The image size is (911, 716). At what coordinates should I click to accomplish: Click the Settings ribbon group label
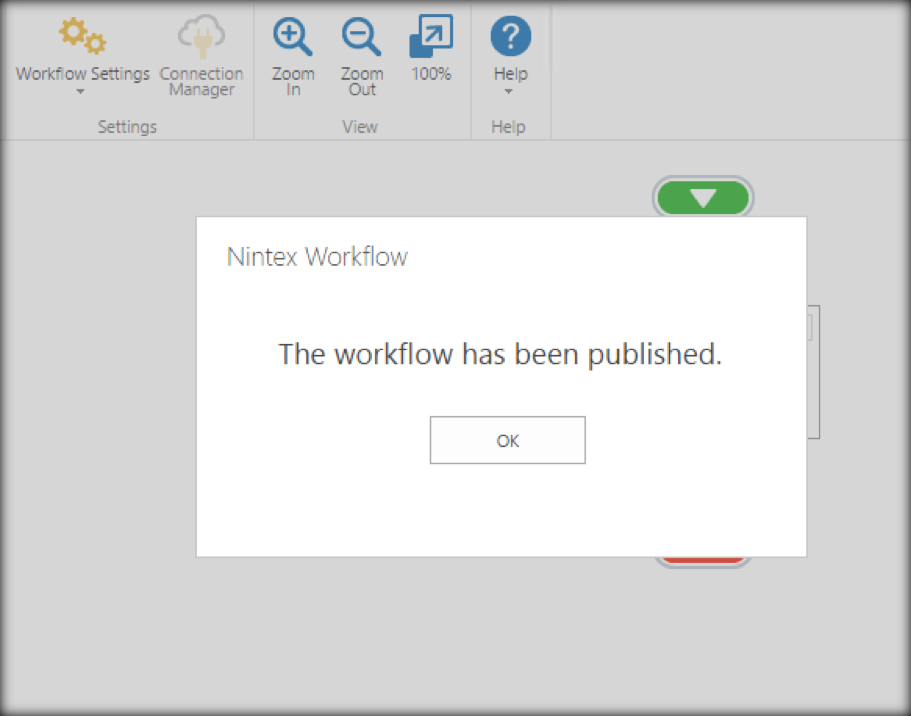point(127,127)
